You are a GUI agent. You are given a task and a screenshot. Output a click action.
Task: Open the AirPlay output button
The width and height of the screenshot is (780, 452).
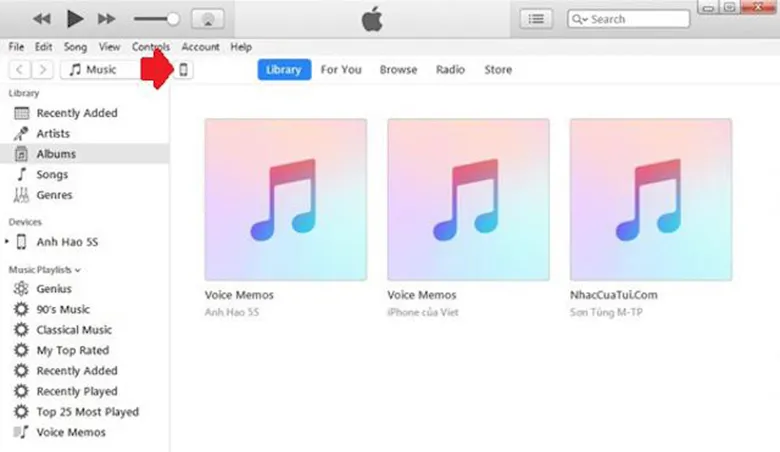[207, 19]
